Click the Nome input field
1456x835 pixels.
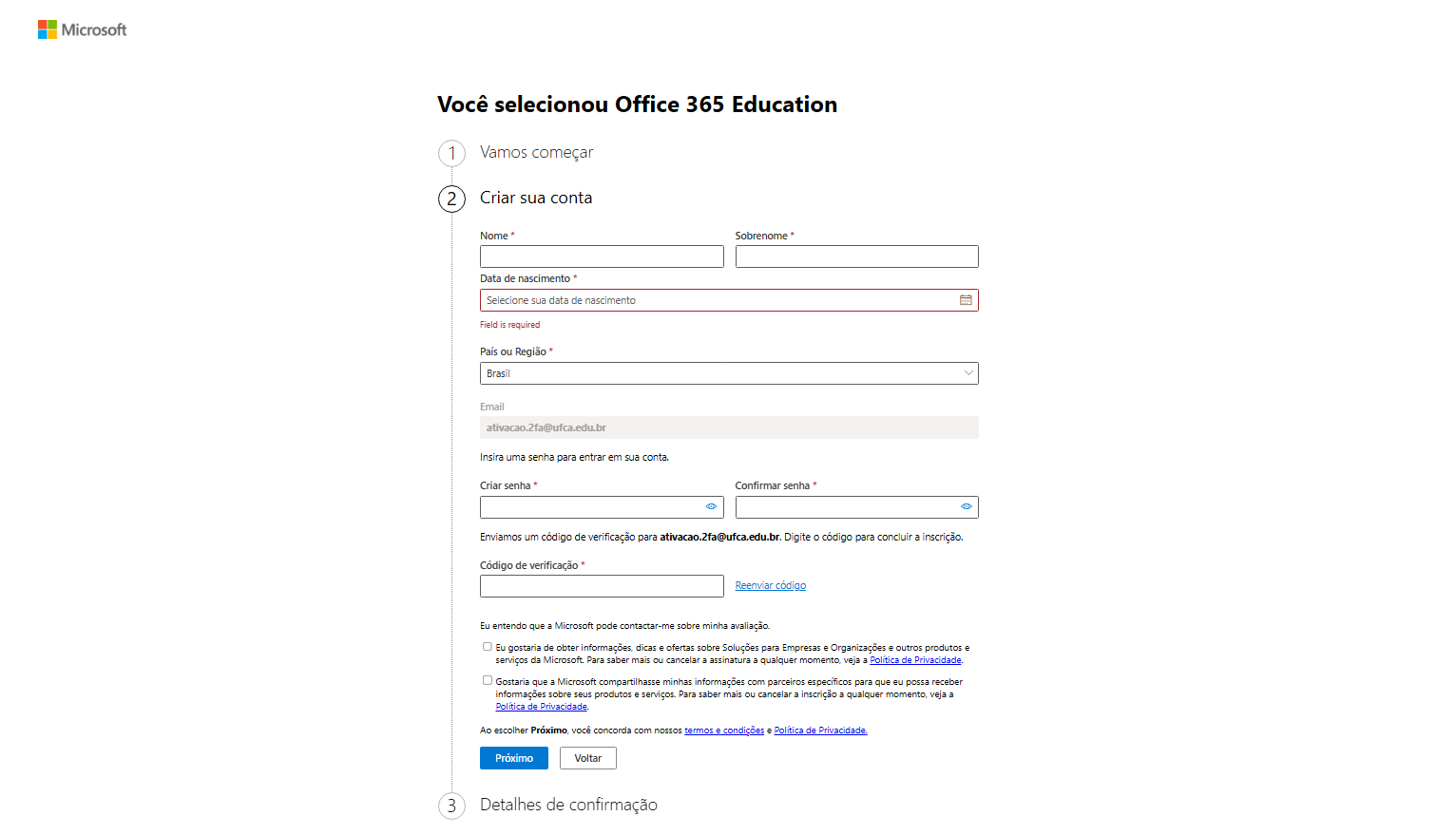coord(602,256)
